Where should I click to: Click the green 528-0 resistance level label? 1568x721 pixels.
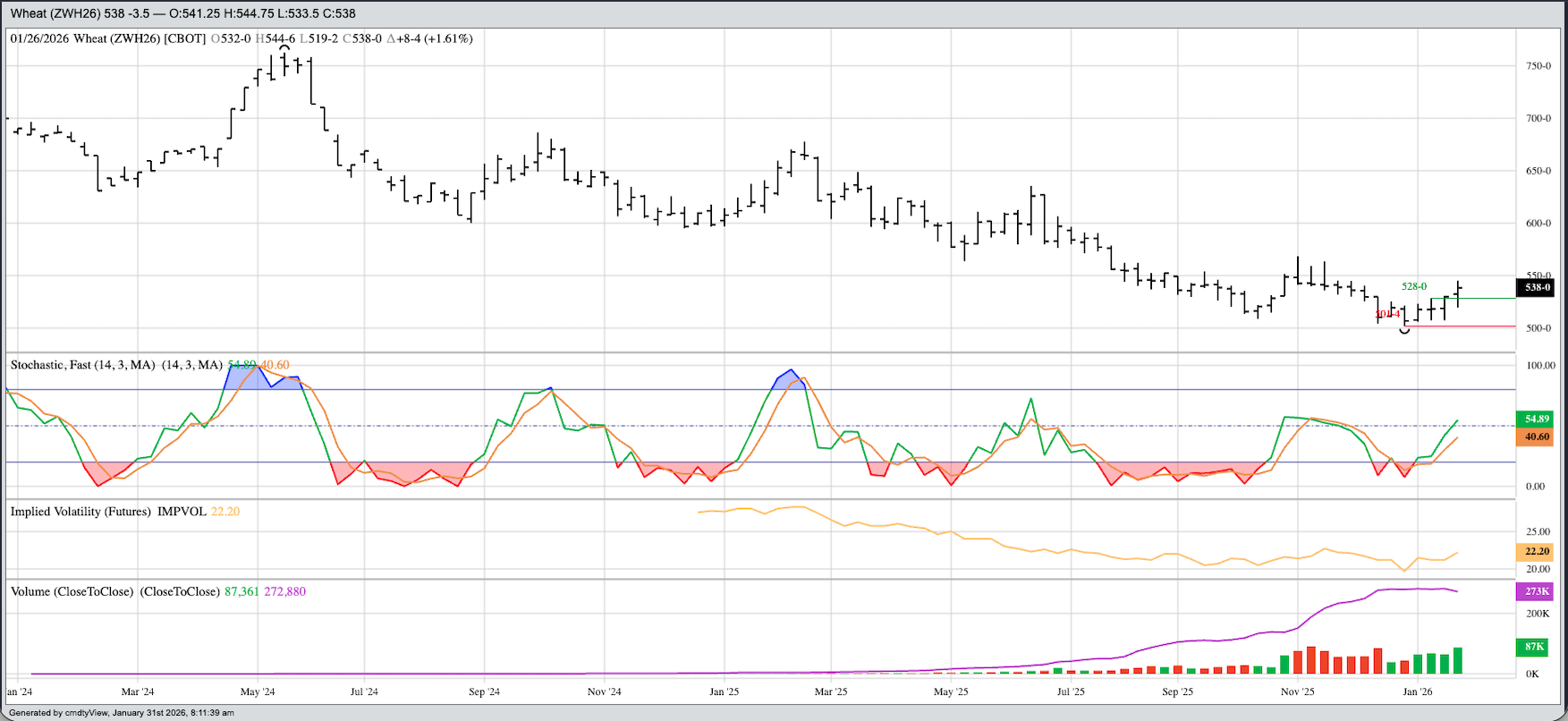[1414, 286]
